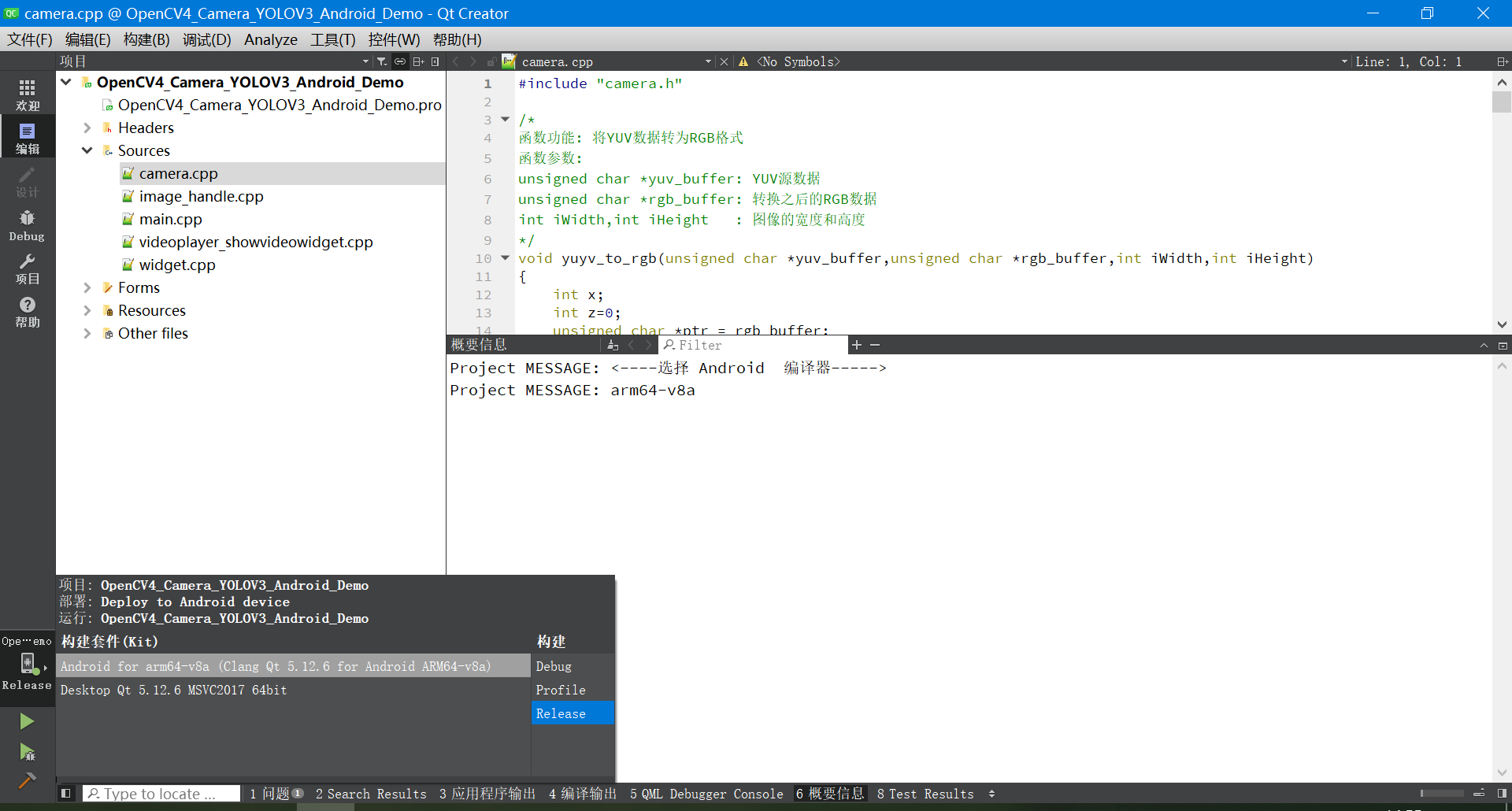The image size is (1512, 811).
Task: Select the Debug build configuration
Action: [x=554, y=666]
